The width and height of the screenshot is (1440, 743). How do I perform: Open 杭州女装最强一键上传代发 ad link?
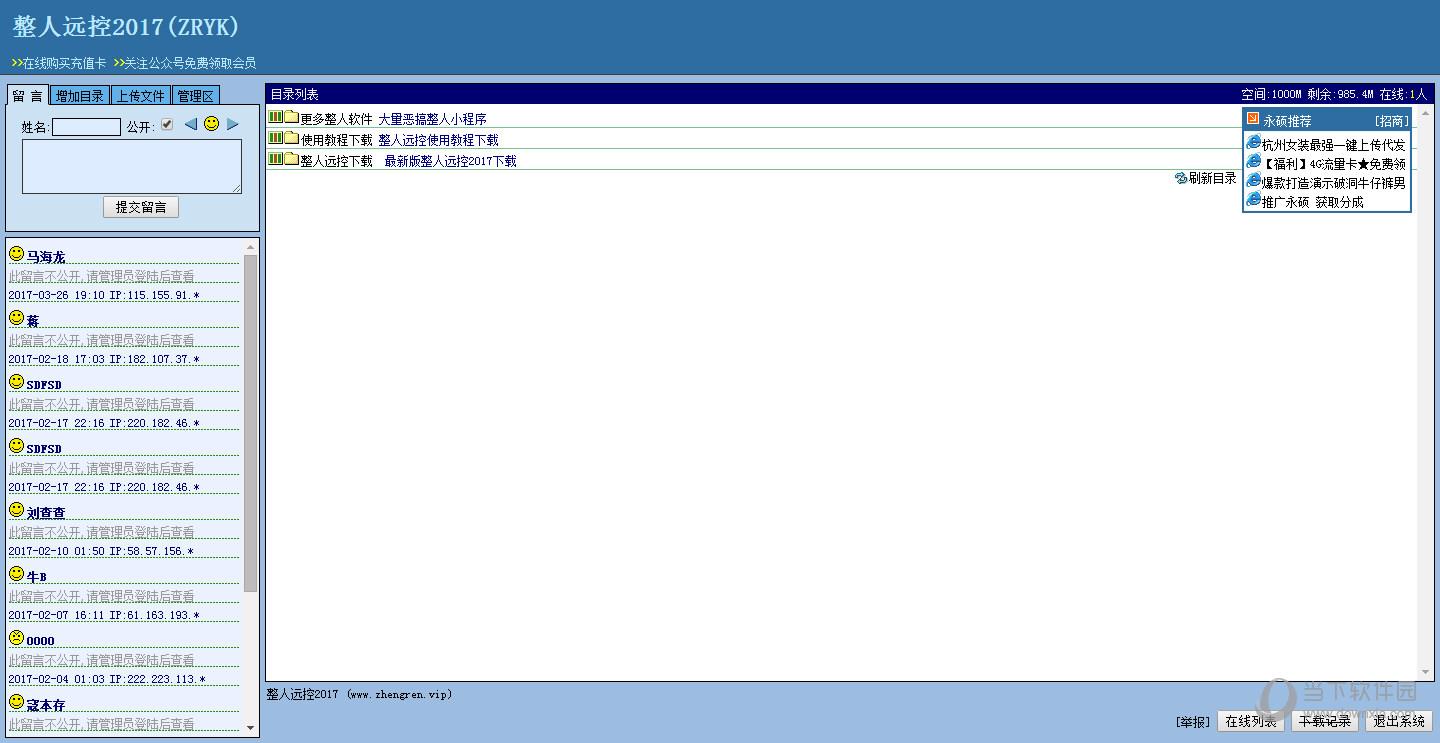coord(1334,145)
